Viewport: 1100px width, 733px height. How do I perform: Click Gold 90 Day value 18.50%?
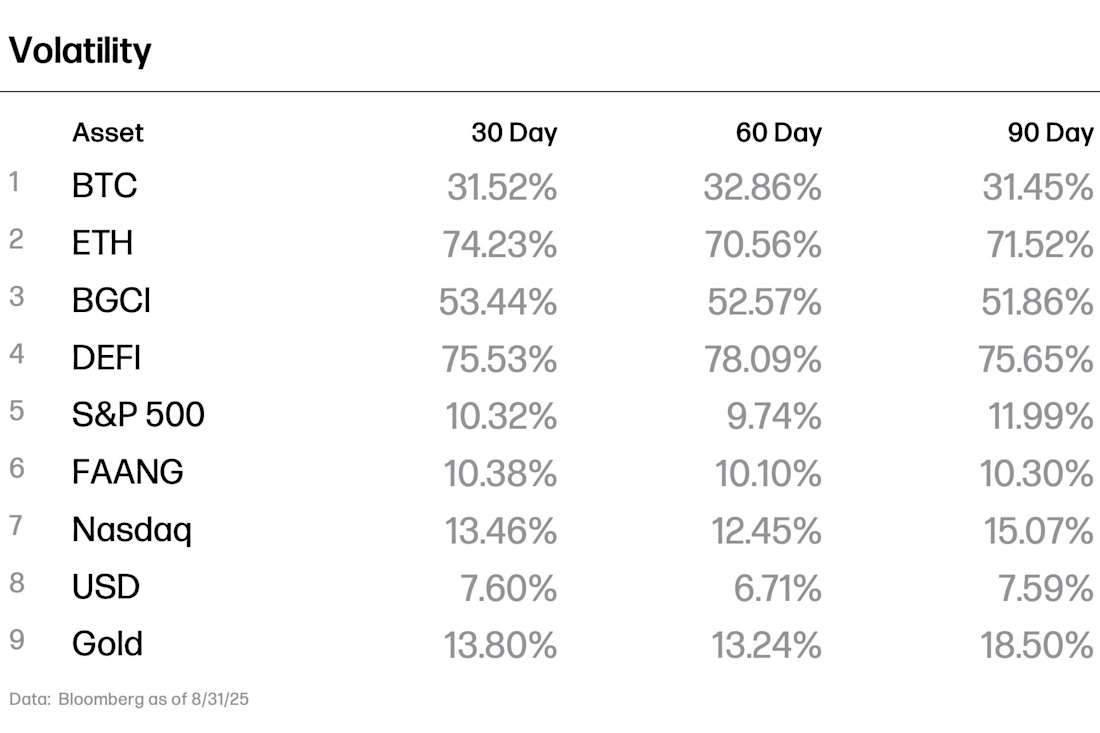click(1037, 645)
